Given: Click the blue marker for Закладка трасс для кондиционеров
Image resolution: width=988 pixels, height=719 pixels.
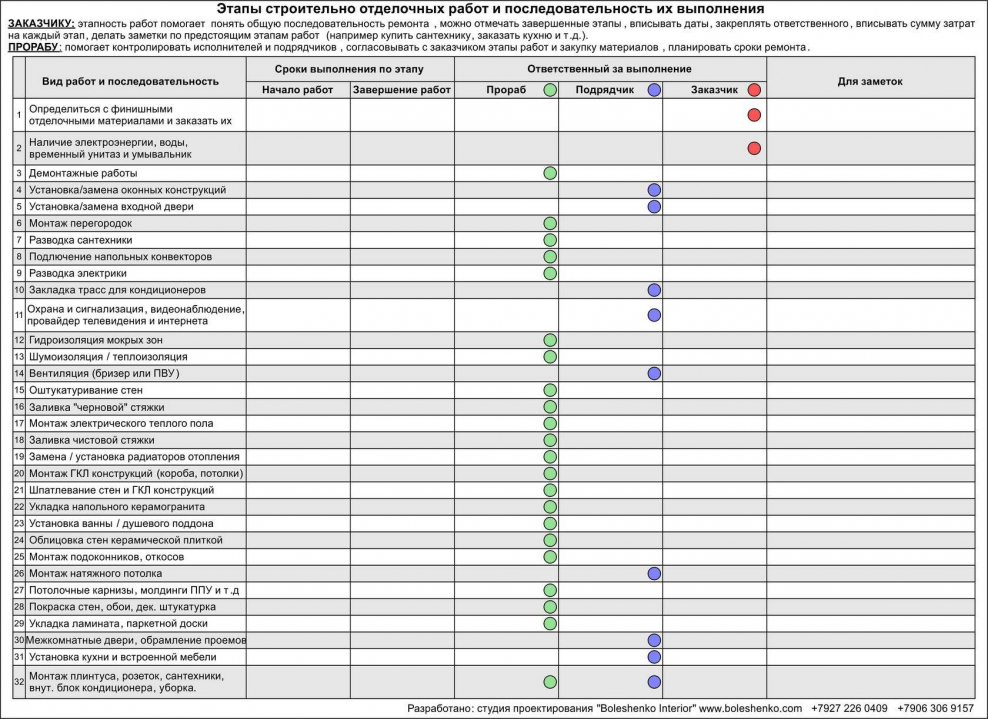Looking at the screenshot, I should point(653,290).
